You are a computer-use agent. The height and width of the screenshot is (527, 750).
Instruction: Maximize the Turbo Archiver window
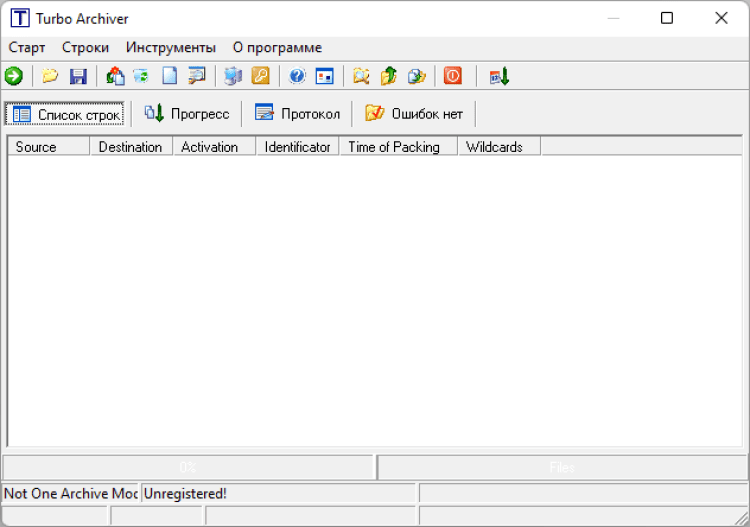tap(667, 18)
